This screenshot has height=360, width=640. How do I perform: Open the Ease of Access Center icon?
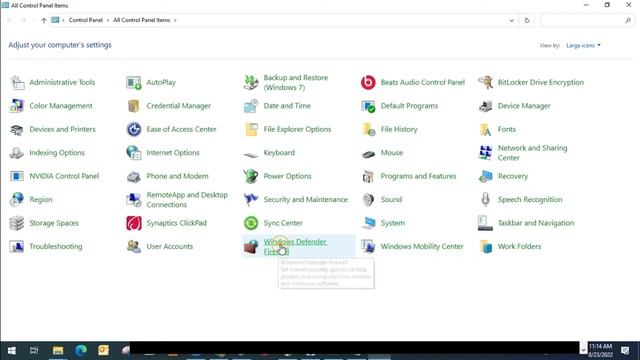coord(133,130)
